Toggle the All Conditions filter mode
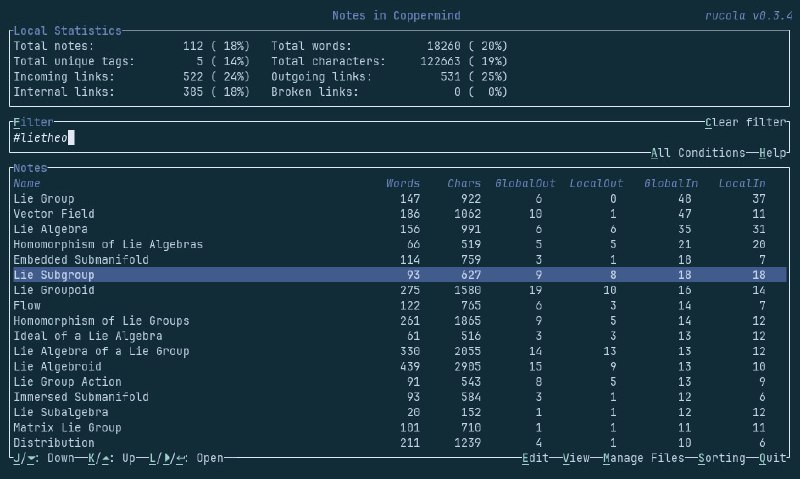The width and height of the screenshot is (800, 479). click(698, 153)
